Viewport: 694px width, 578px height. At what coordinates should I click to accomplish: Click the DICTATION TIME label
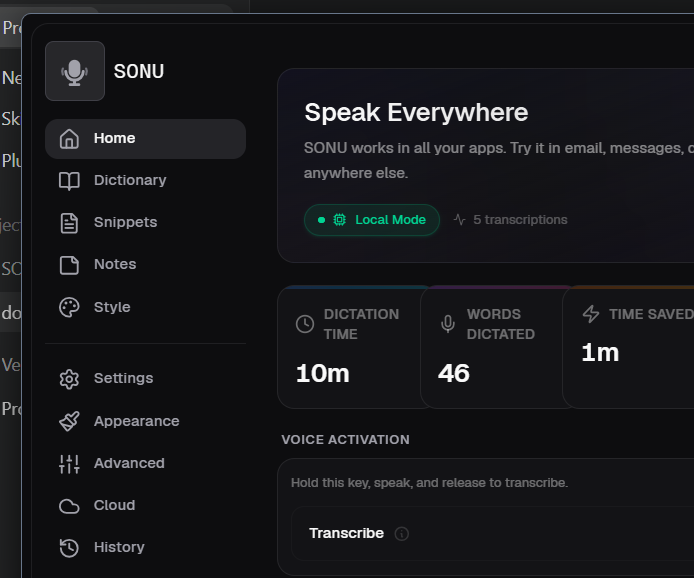coord(361,324)
